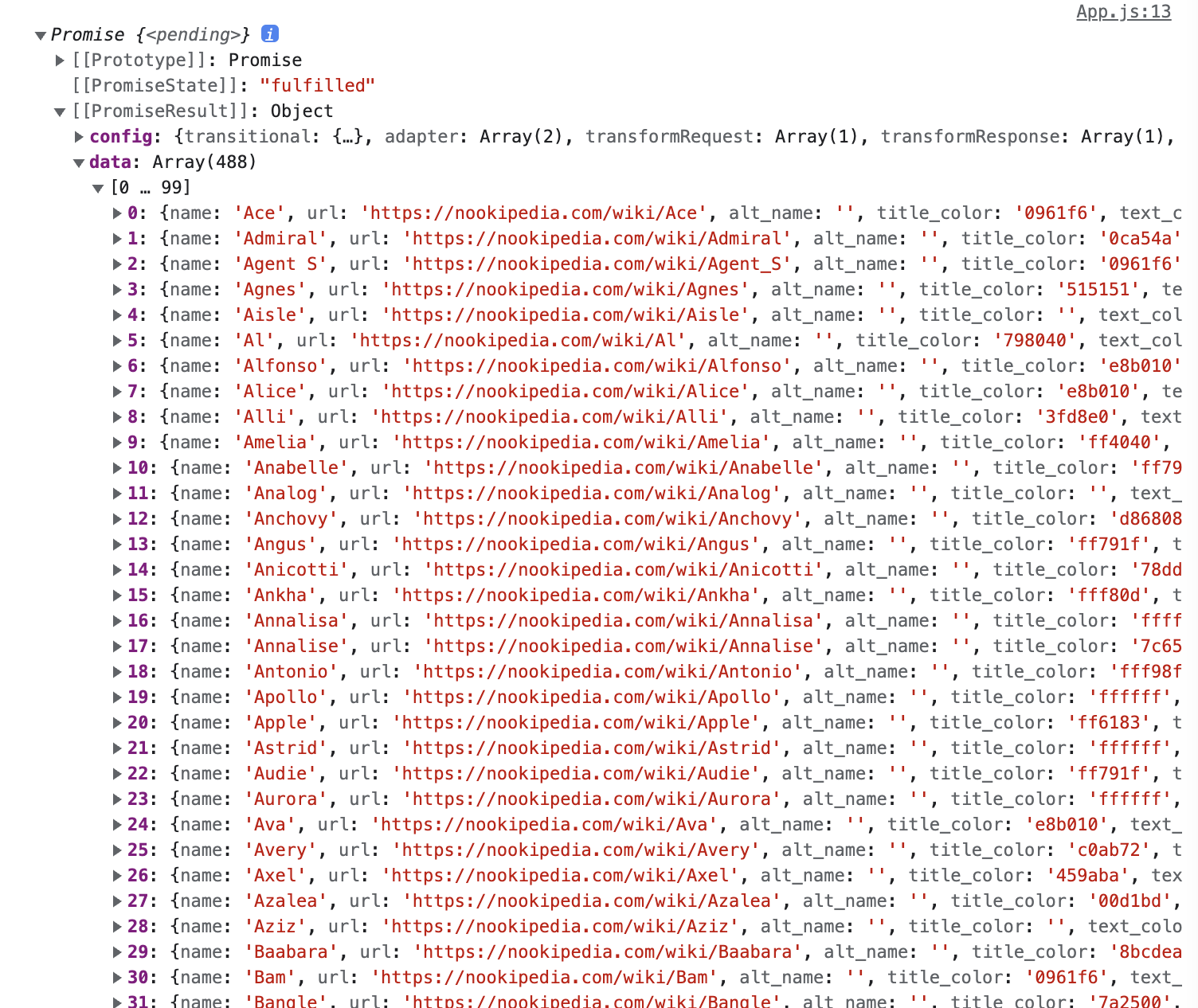Expand array item 23 named 'Aurora'
1198x1008 pixels.
117,799
